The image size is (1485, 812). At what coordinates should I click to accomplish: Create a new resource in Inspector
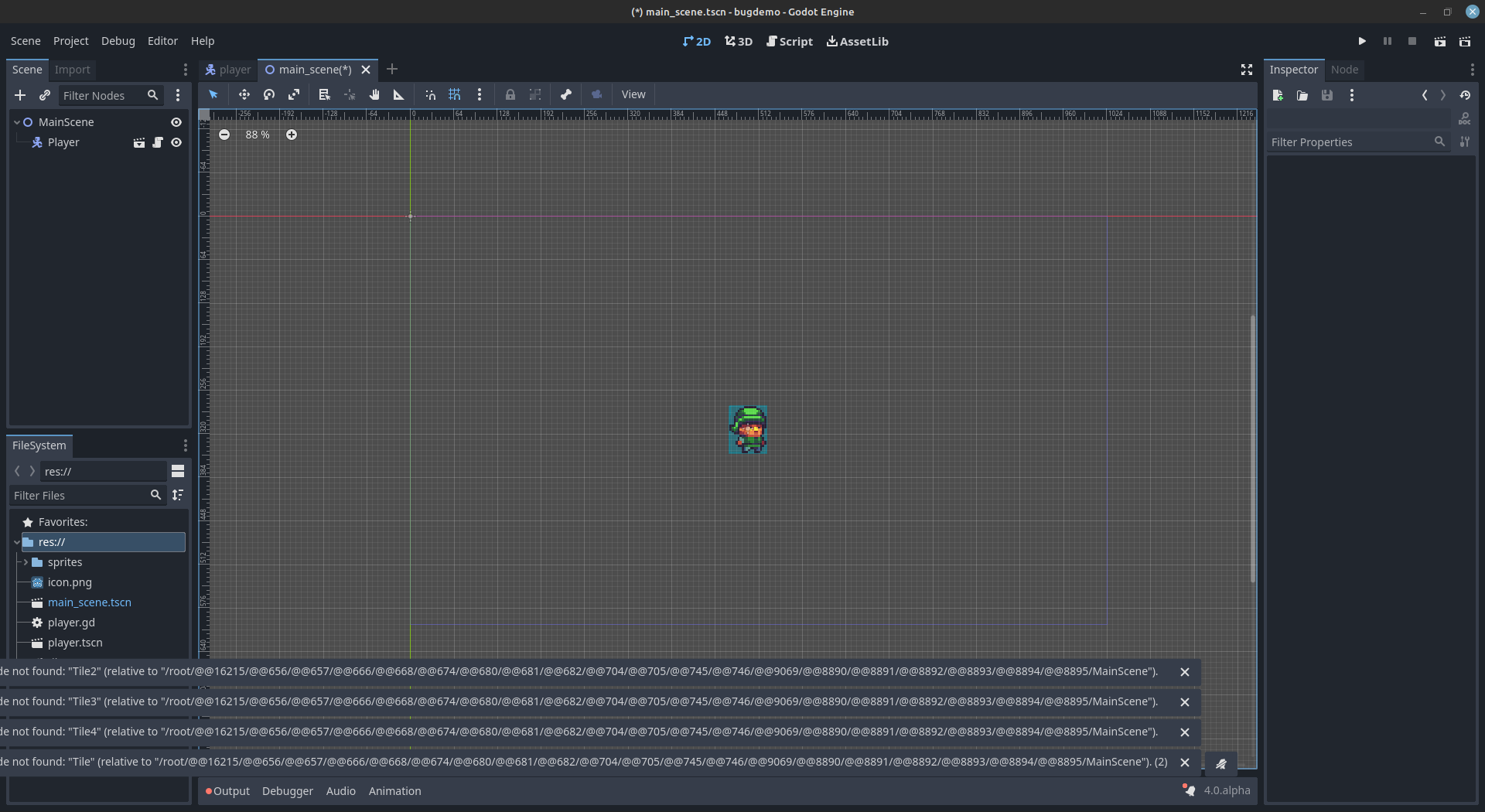point(1278,95)
